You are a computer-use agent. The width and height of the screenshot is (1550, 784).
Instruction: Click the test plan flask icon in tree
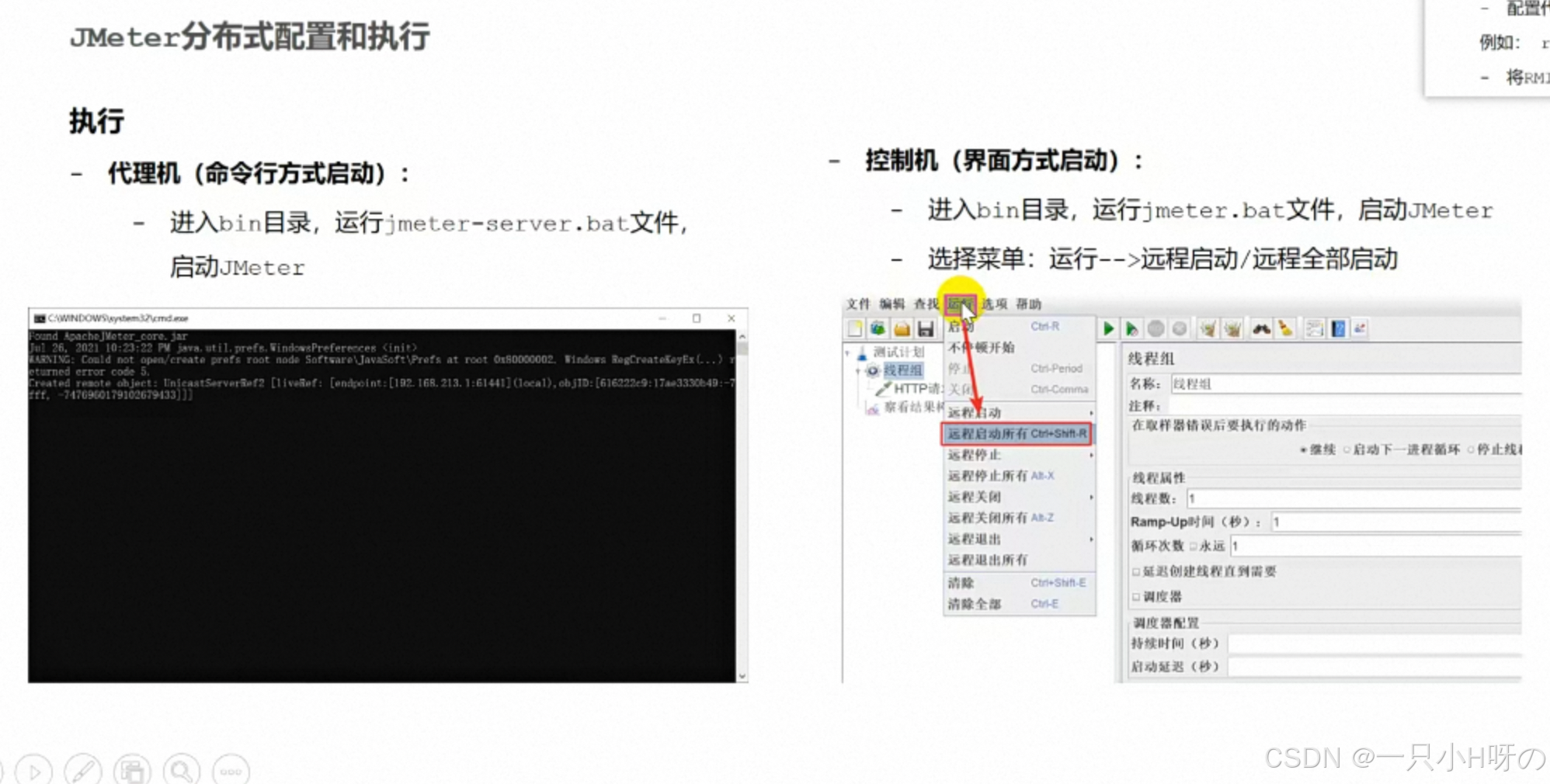863,352
